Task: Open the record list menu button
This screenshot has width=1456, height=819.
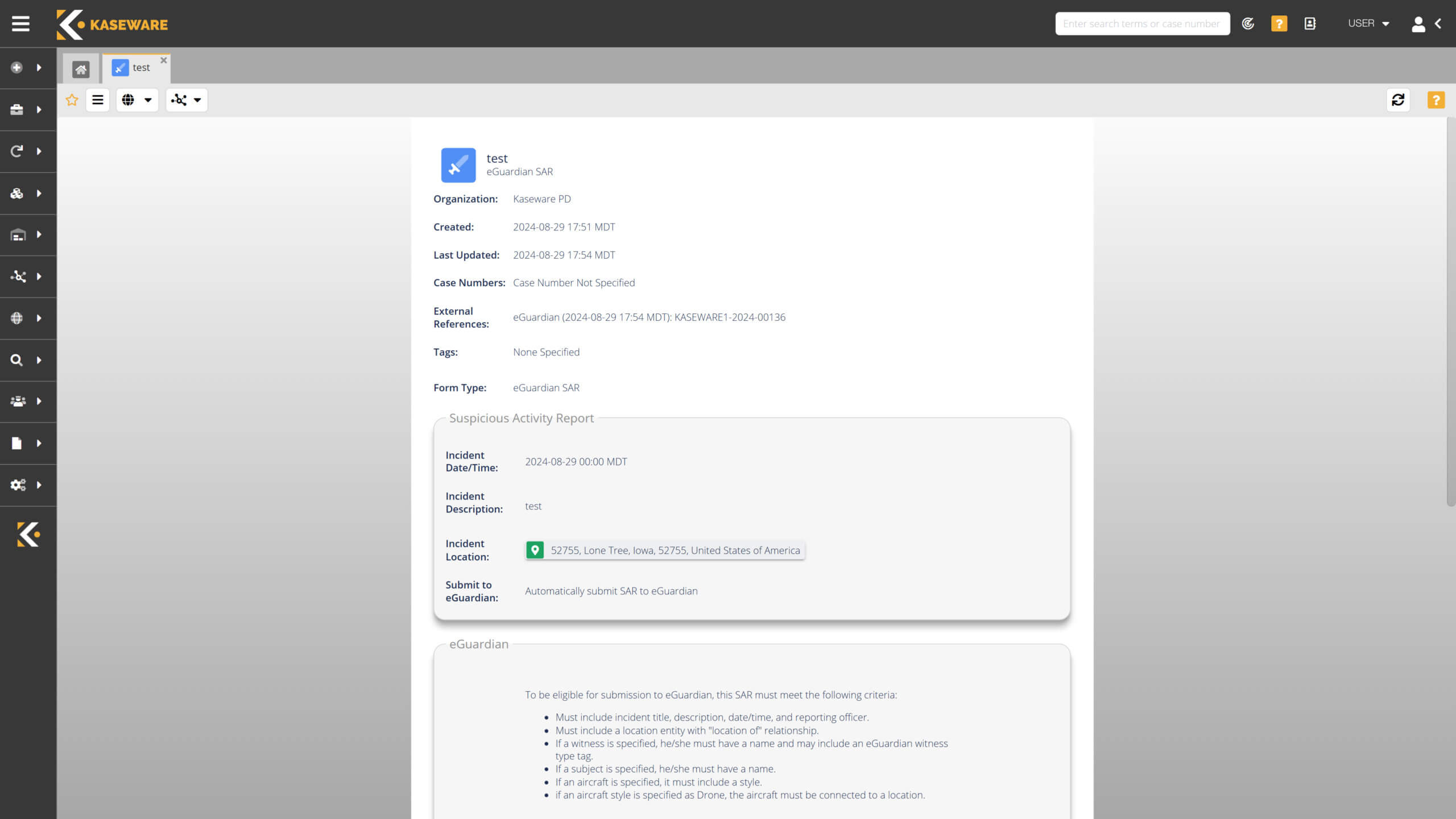Action: (x=98, y=100)
